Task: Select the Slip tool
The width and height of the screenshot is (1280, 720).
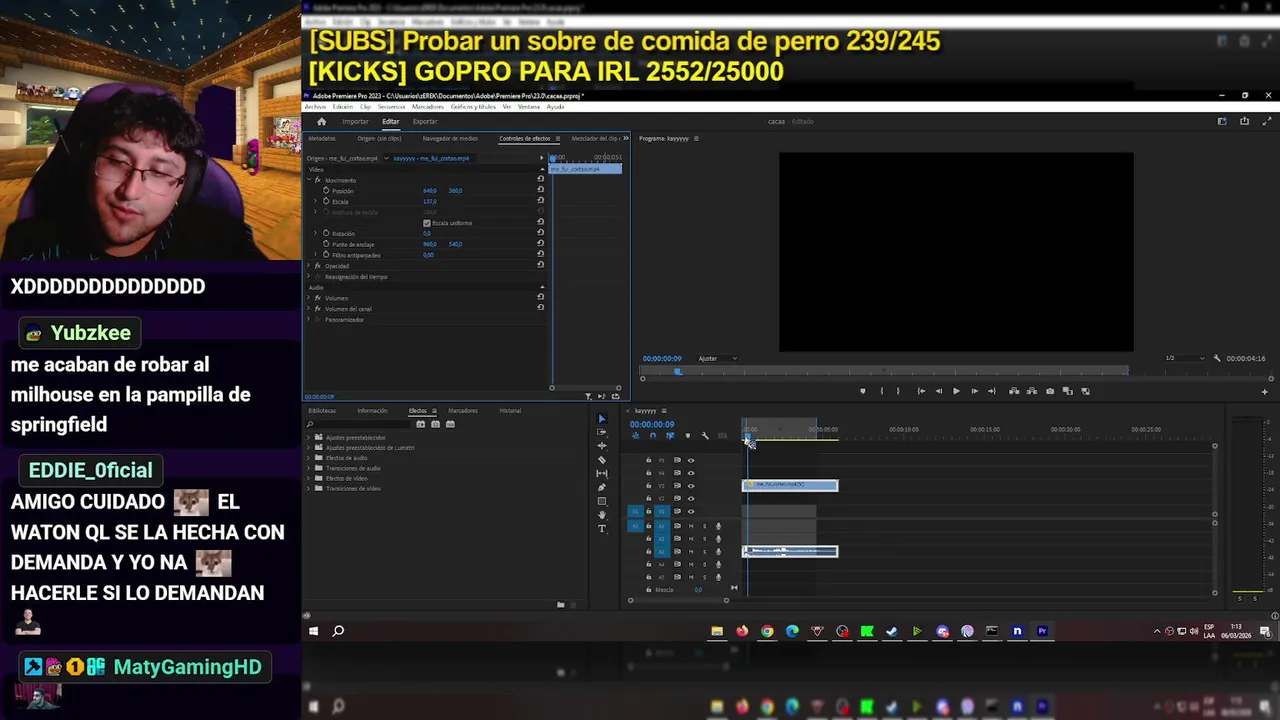Action: pyautogui.click(x=601, y=474)
